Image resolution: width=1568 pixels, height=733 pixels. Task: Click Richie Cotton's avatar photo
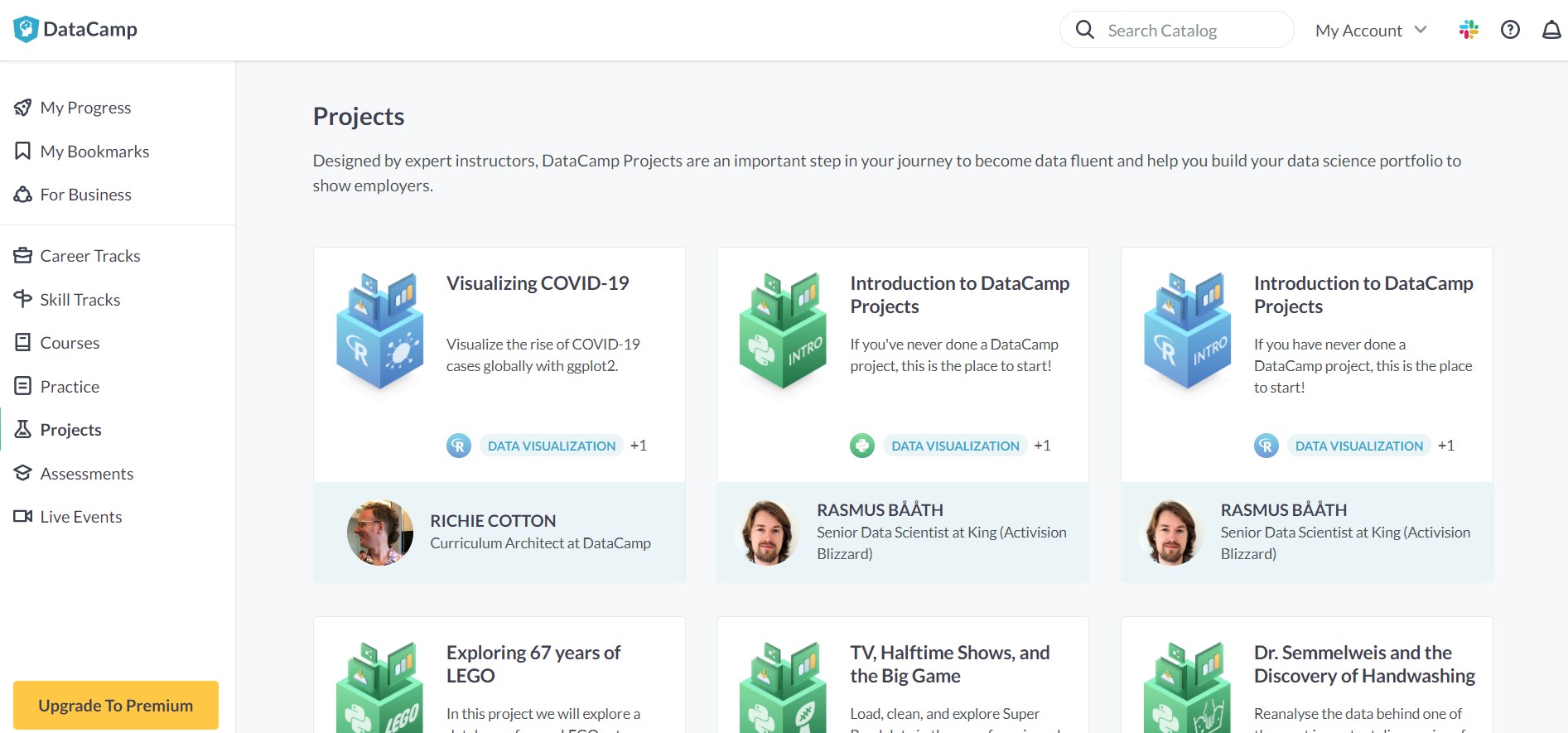(x=380, y=533)
